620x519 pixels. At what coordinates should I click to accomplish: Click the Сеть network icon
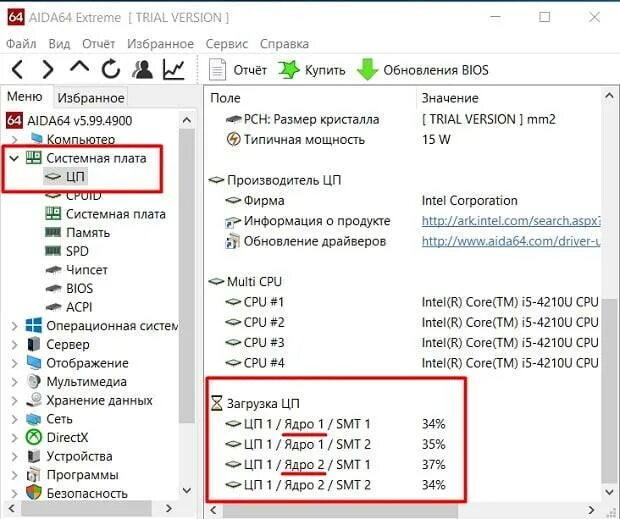point(34,418)
